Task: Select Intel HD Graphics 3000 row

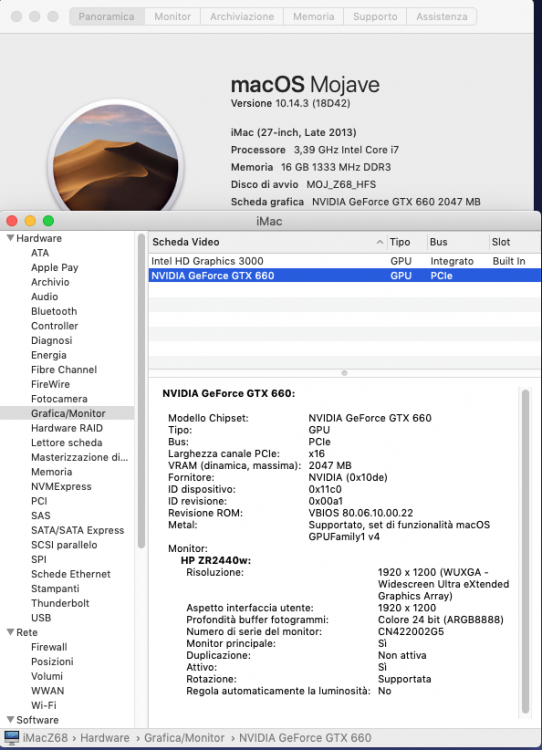Action: [x=344, y=261]
